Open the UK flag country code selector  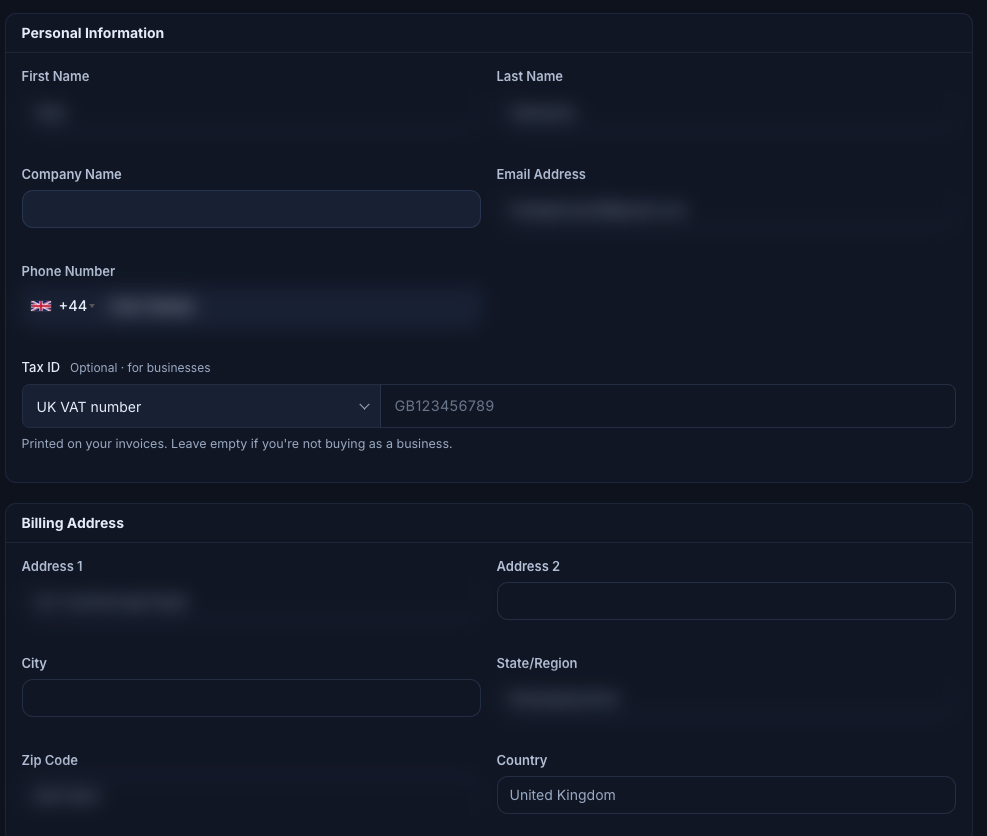click(x=41, y=306)
